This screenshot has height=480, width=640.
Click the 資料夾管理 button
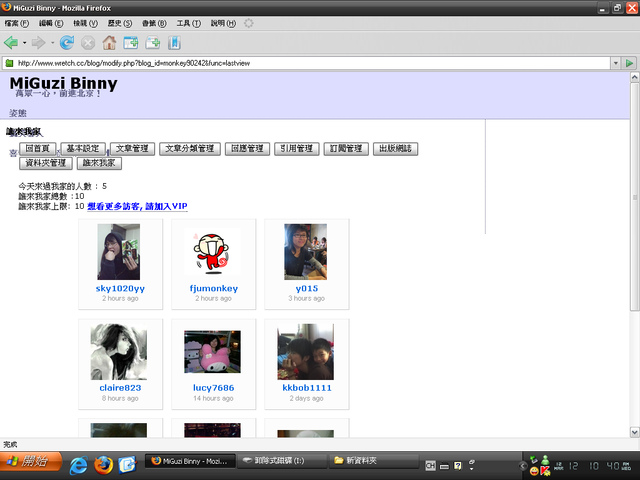pyautogui.click(x=46, y=163)
